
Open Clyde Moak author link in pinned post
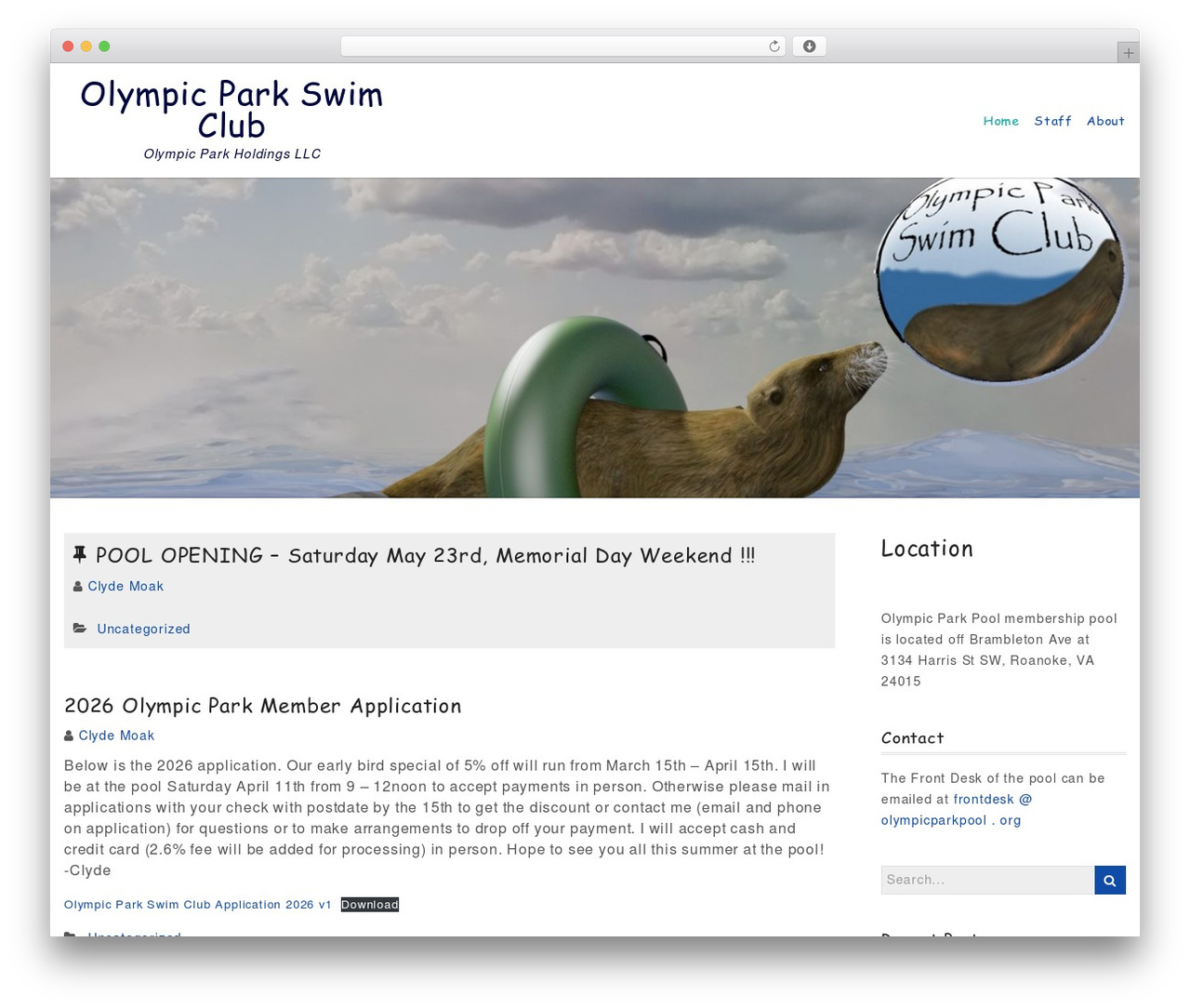click(x=126, y=587)
